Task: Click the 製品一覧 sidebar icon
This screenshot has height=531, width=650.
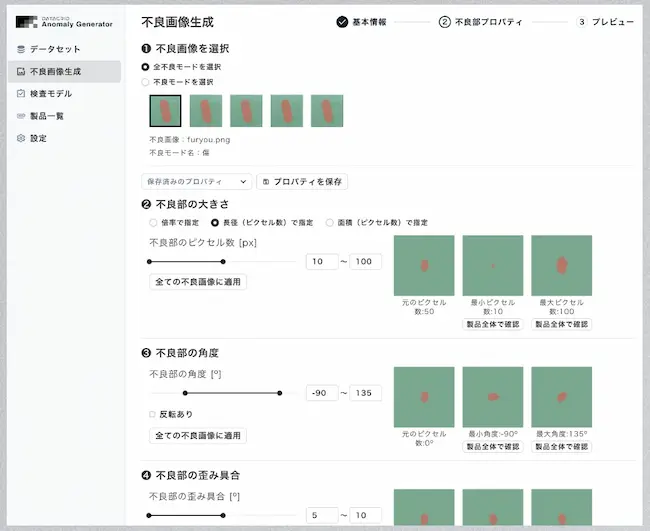Action: pos(21,116)
